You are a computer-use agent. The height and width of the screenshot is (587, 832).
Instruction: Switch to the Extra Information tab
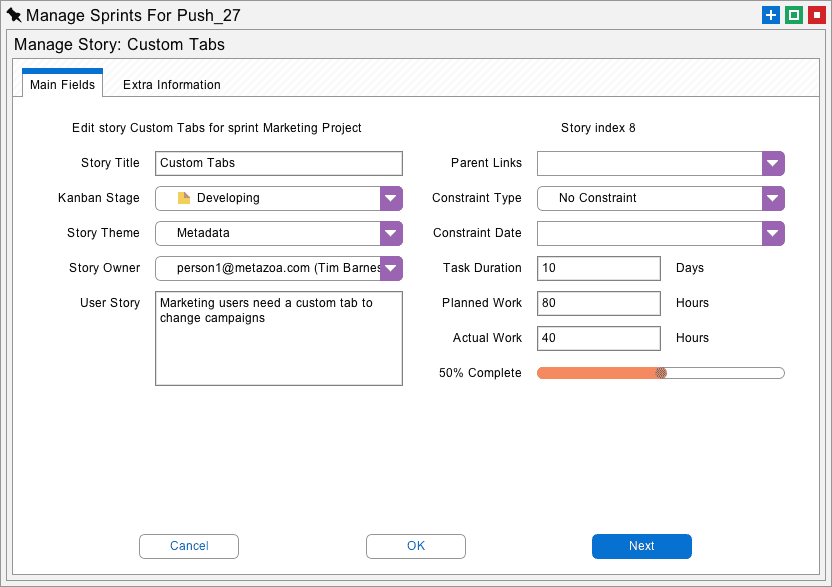[172, 85]
